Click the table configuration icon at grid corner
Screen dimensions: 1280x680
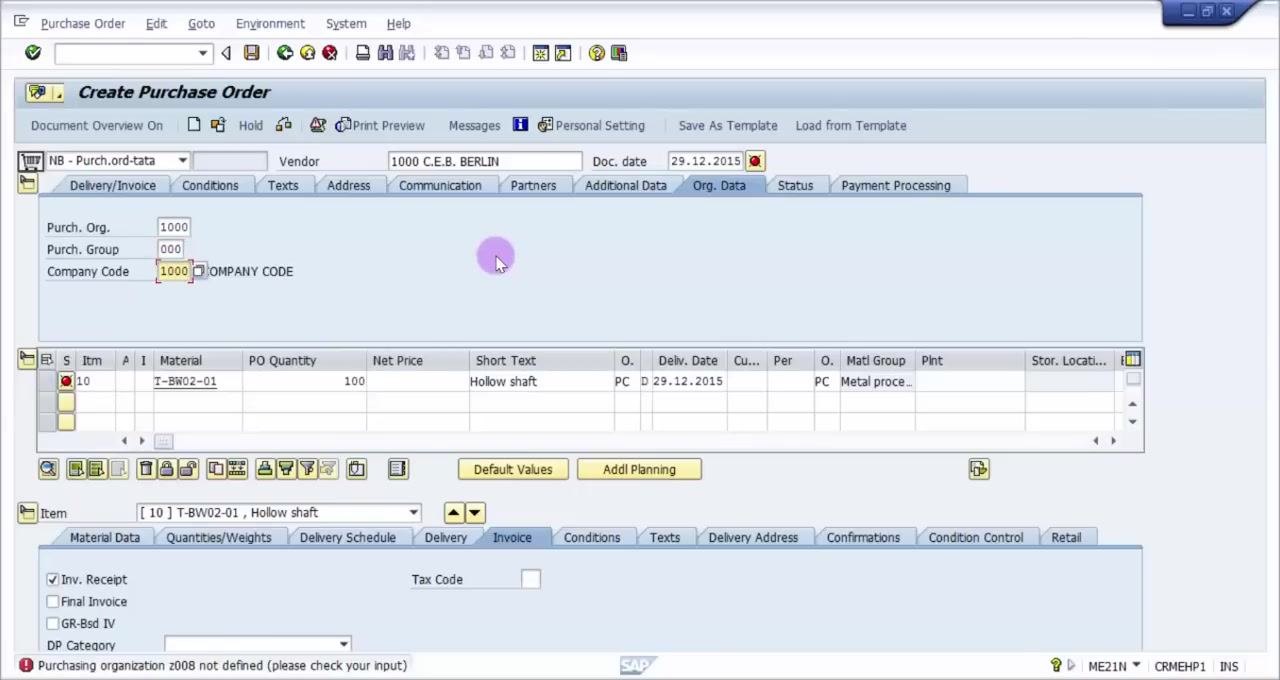(1132, 359)
